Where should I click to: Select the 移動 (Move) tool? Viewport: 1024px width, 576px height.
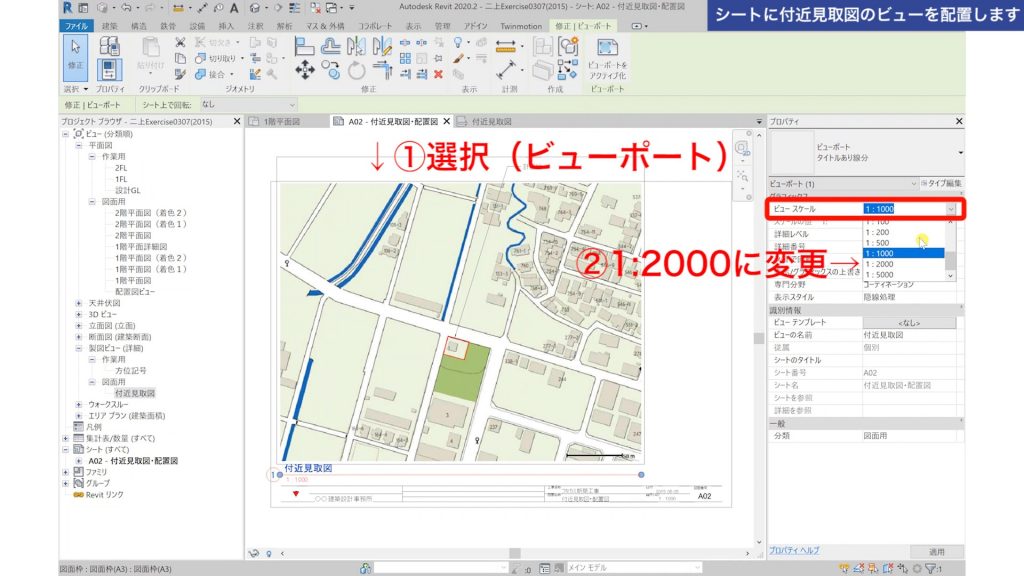pyautogui.click(x=306, y=68)
